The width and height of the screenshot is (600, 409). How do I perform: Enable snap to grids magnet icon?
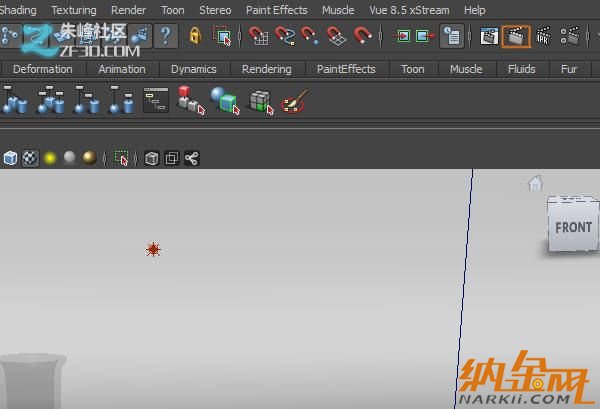point(259,37)
